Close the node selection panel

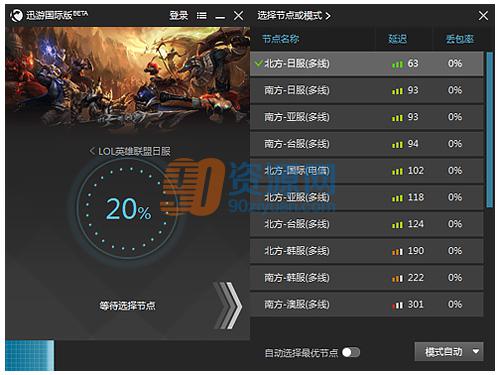pos(483,15)
